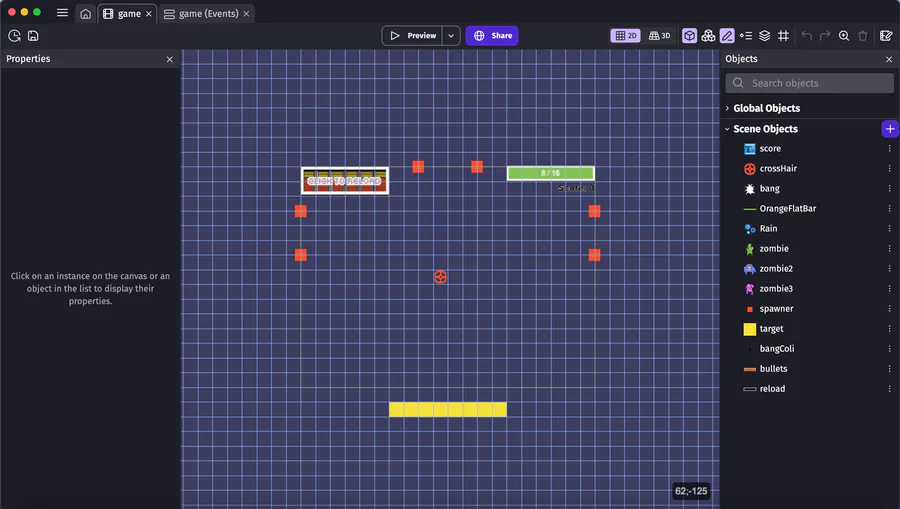Screen dimensions: 900x509
Task: Open the zoom magnifier icon
Action: point(844,36)
